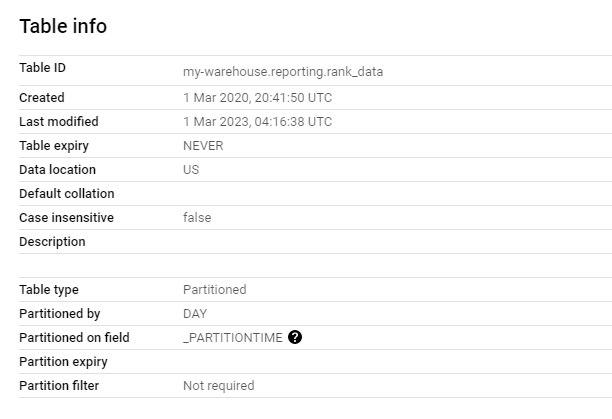Click the false value for Case insensitive
Screen dimensions: 612x419
pyautogui.click(x=197, y=217)
